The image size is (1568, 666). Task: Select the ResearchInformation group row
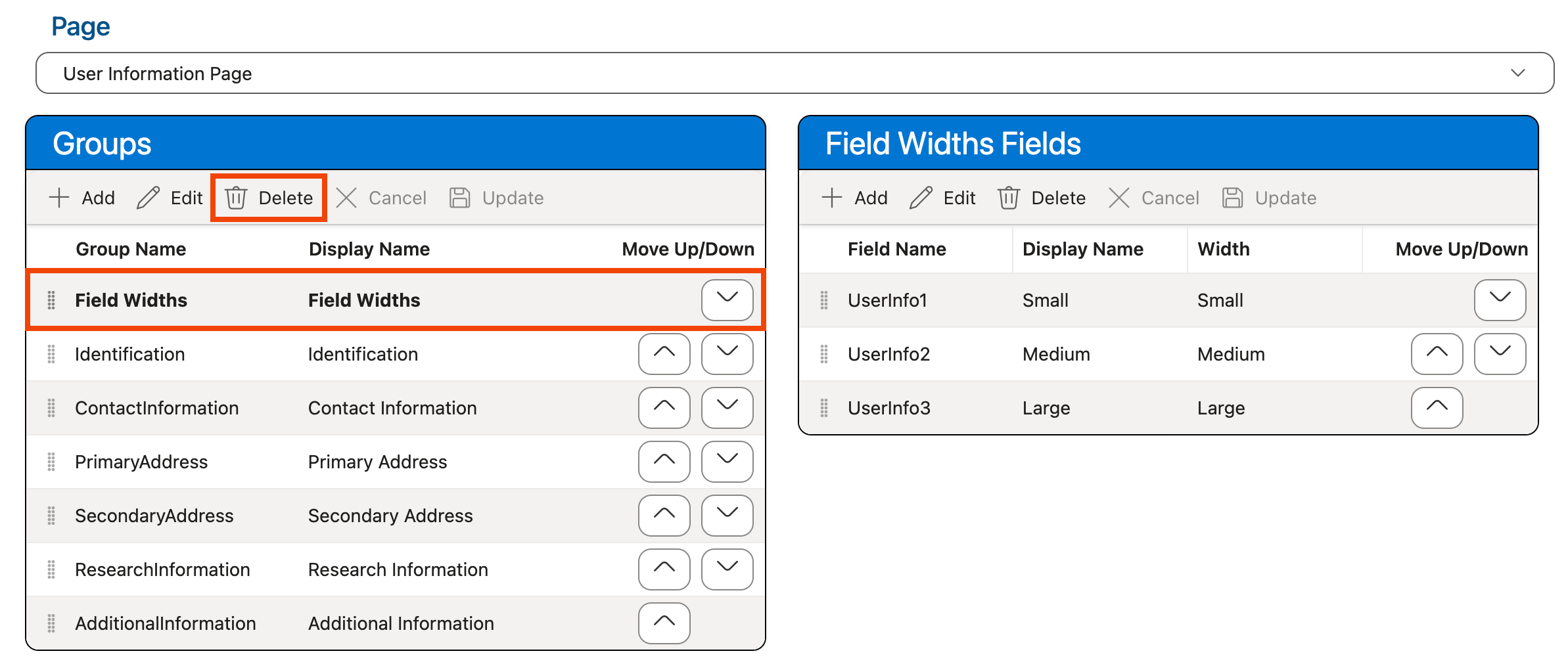tap(329, 569)
